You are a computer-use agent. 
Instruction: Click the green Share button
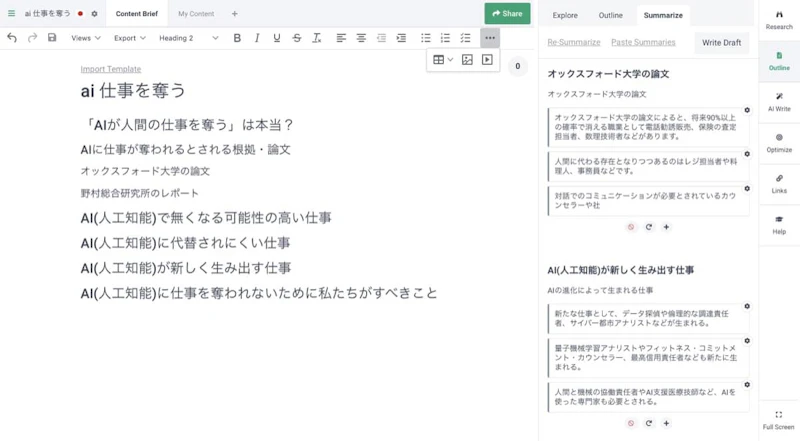507,14
